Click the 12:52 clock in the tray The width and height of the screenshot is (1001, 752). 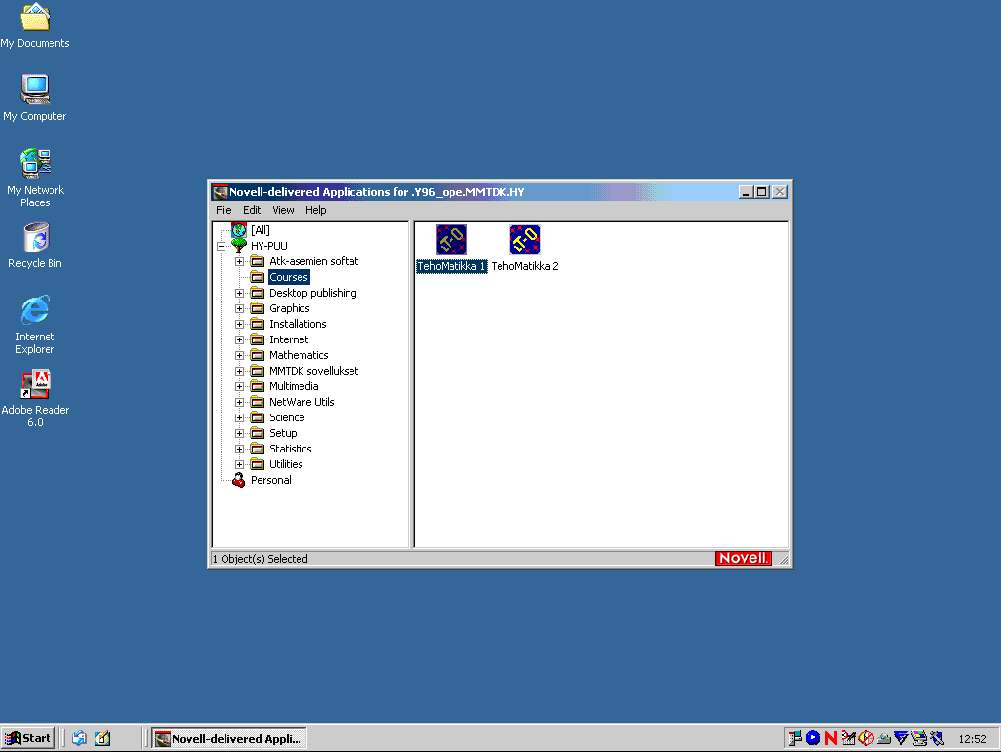click(x=972, y=739)
